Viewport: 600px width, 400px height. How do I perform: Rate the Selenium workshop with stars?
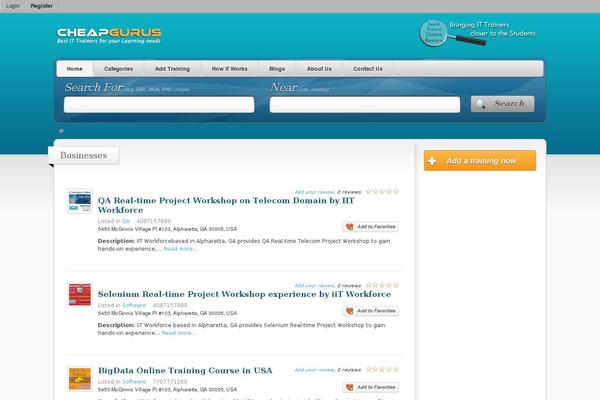[x=382, y=285]
